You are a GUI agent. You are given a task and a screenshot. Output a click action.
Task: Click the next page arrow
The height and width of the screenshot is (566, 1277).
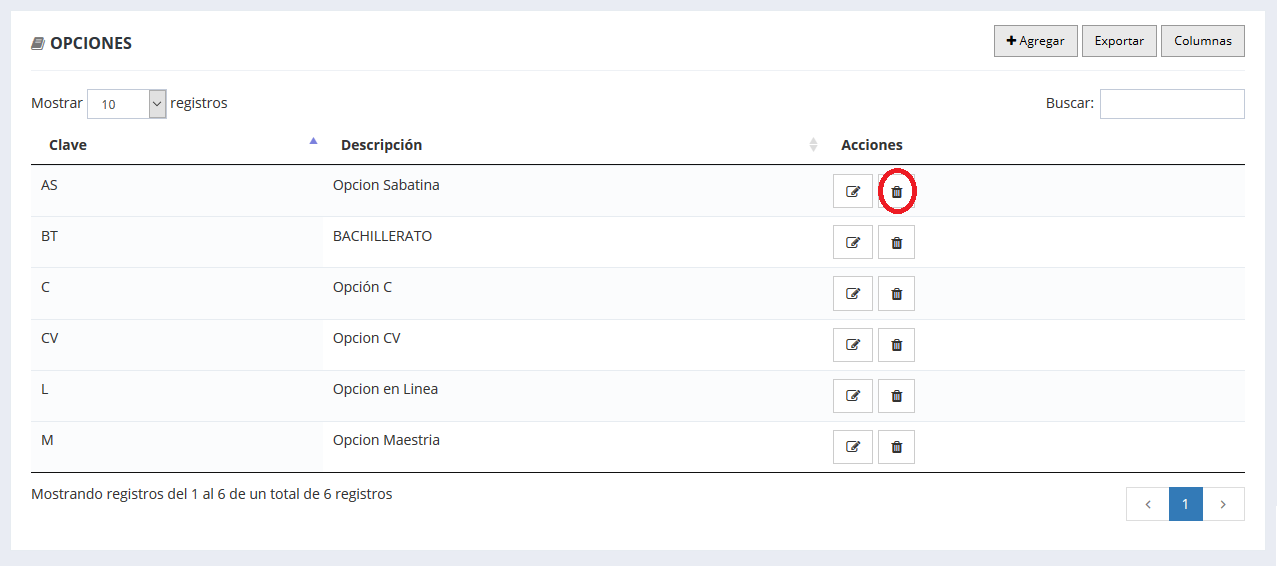pyautogui.click(x=1223, y=504)
